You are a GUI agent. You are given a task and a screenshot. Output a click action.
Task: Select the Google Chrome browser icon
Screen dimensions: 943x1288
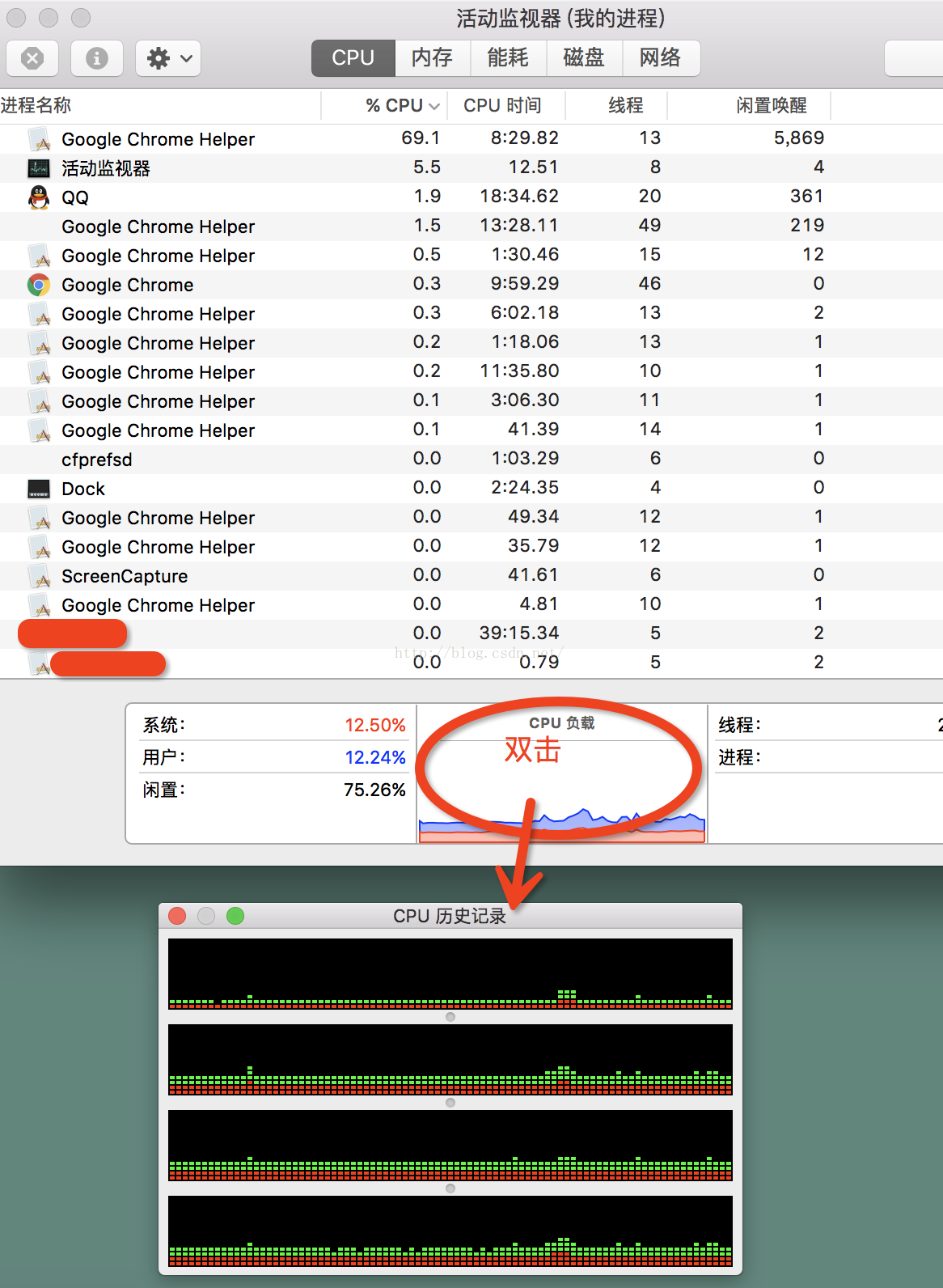click(39, 285)
